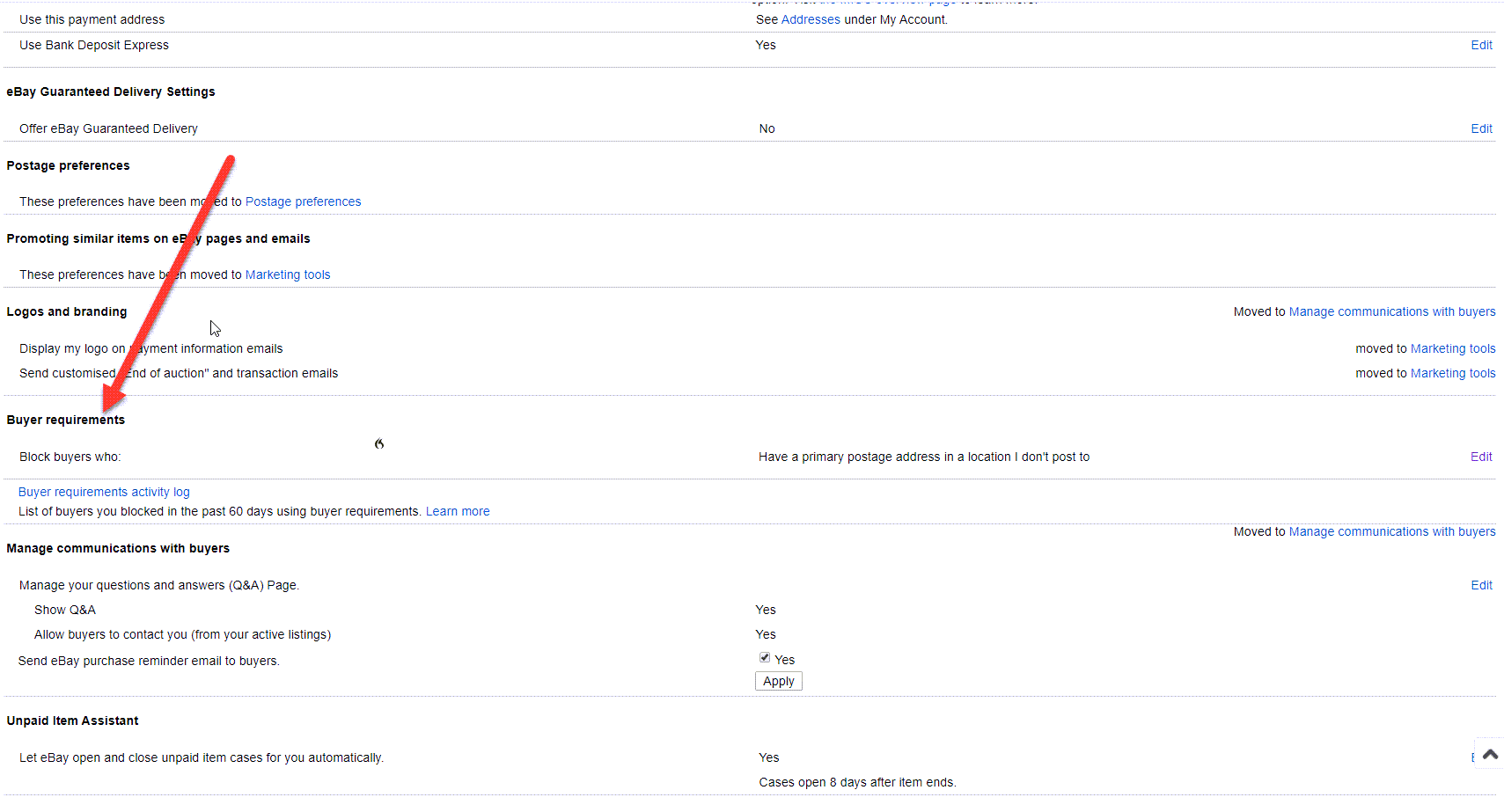The height and width of the screenshot is (812, 1504).
Task: Select the Logos and branding heading
Action: click(x=67, y=311)
